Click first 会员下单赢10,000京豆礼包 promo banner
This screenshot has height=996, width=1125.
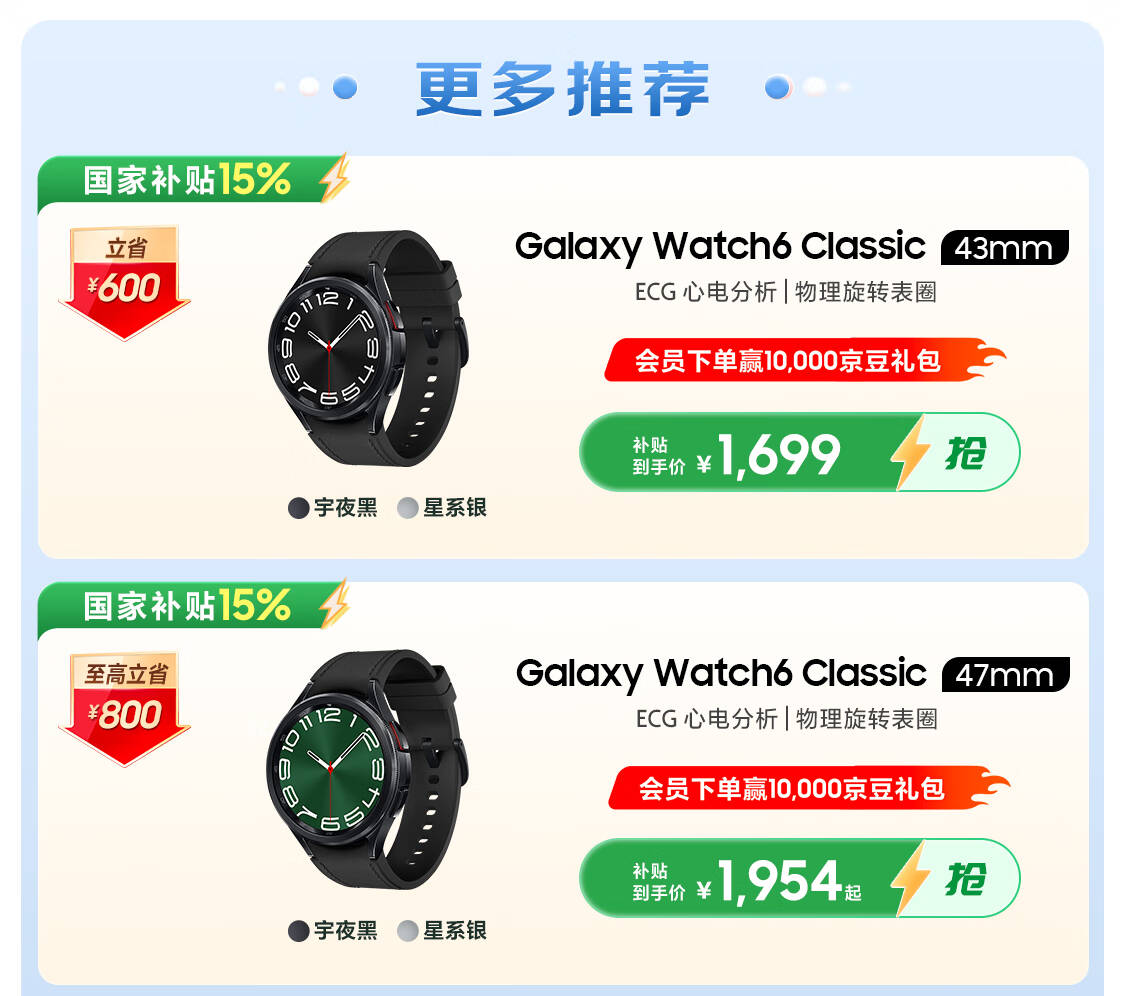pyautogui.click(x=805, y=360)
